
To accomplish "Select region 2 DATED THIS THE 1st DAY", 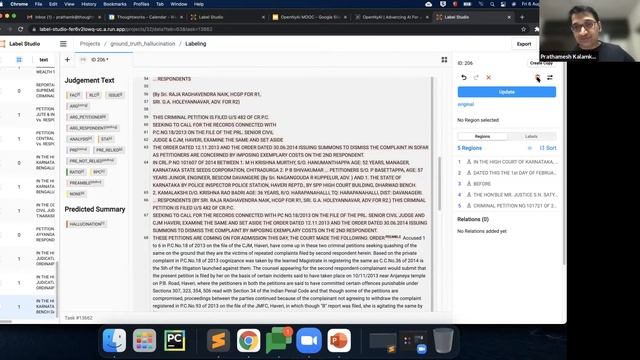I will (x=507, y=173).
